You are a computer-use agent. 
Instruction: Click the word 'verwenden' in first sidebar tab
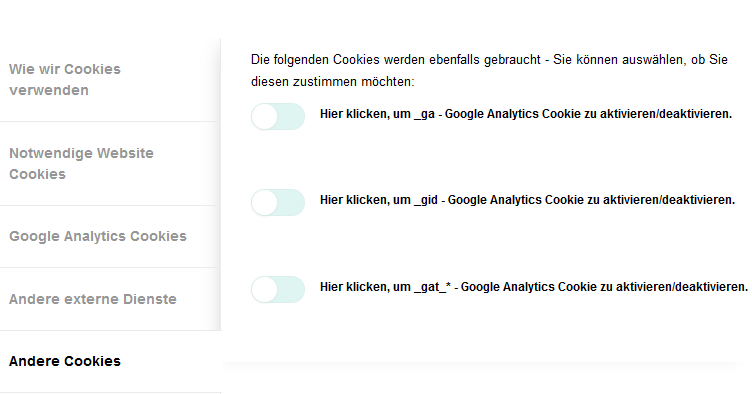(49, 90)
